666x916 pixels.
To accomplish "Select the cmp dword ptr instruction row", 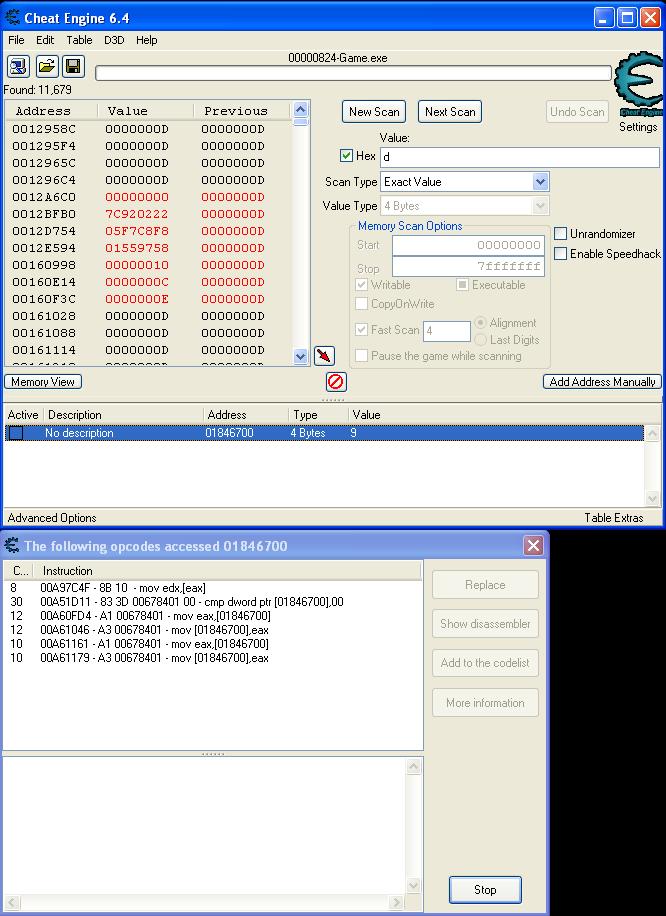I will [192, 602].
